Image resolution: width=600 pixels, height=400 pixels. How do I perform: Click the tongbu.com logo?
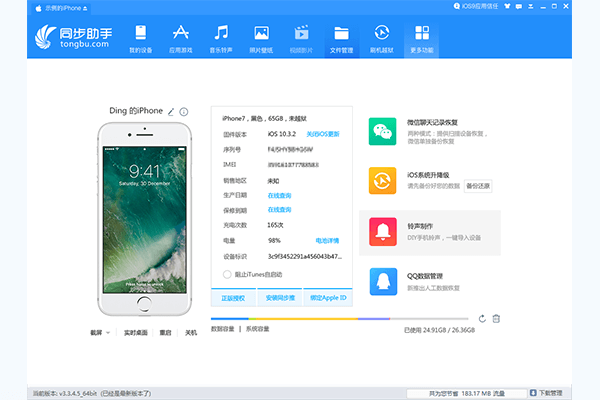pyautogui.click(x=73, y=37)
